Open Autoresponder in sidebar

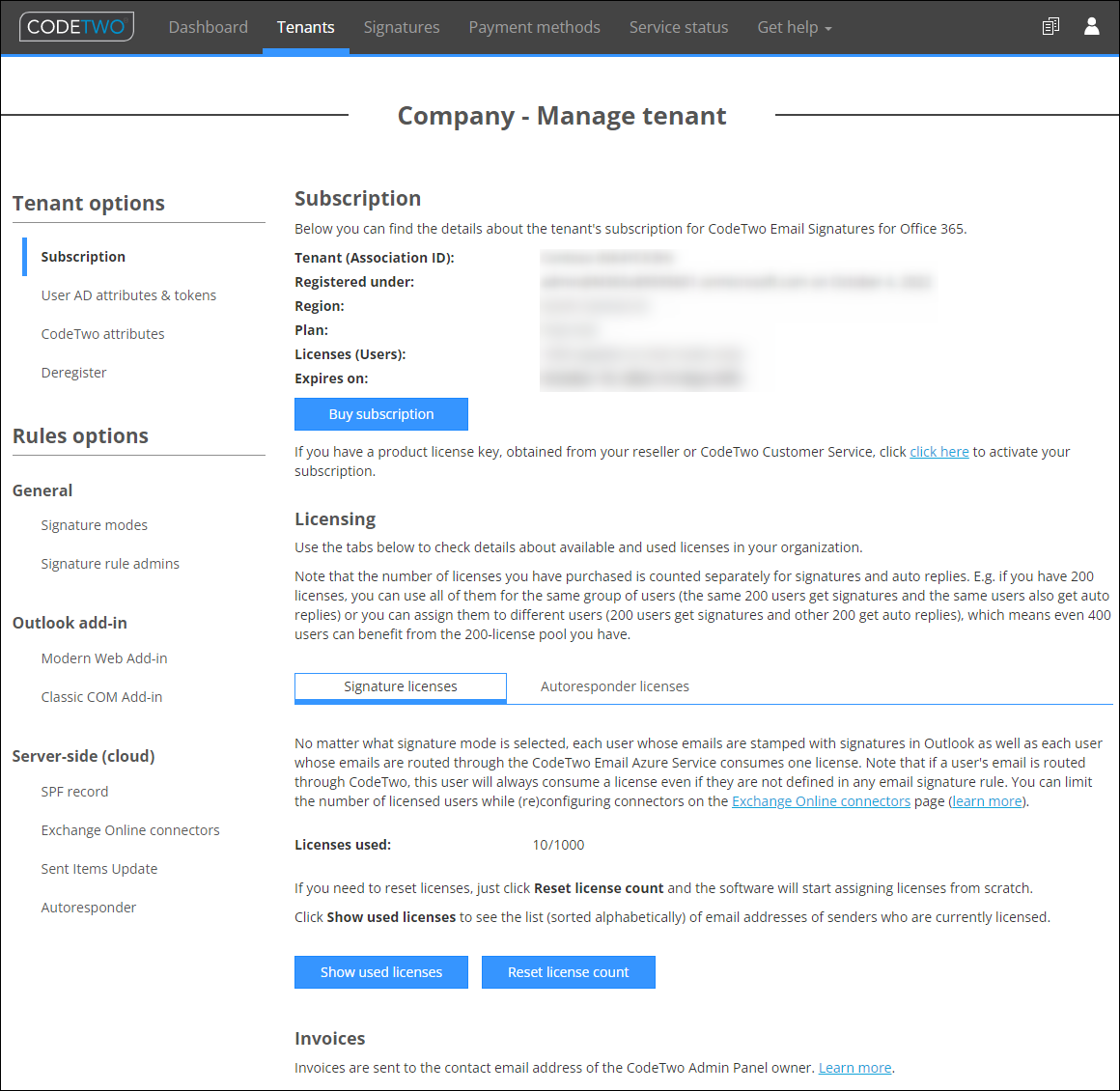click(x=89, y=908)
